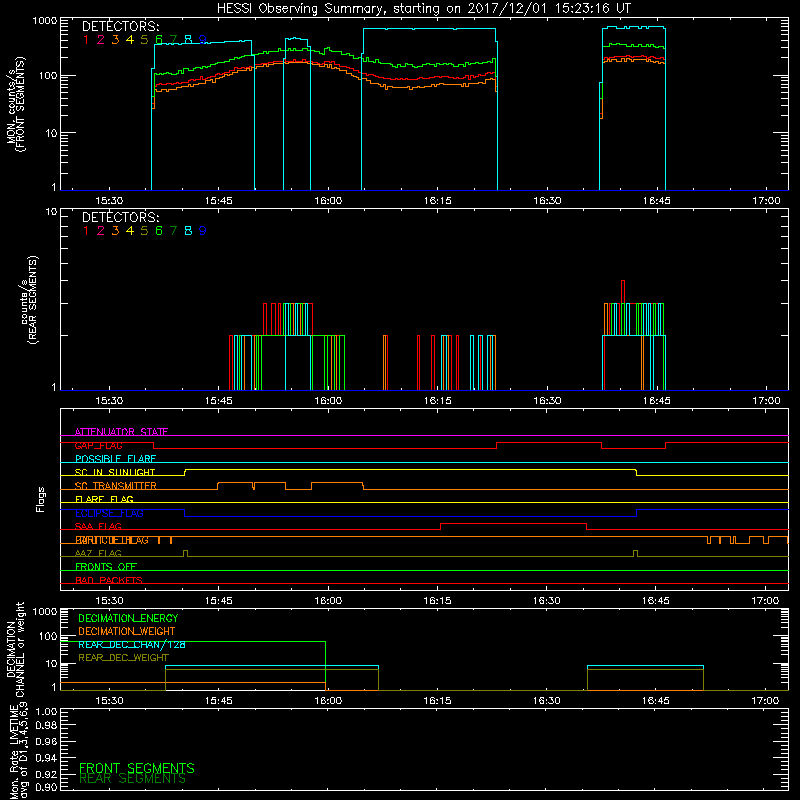This screenshot has width=800, height=800.
Task: Click the 16:45 tick label under the decimation plot
Action: tap(656, 701)
